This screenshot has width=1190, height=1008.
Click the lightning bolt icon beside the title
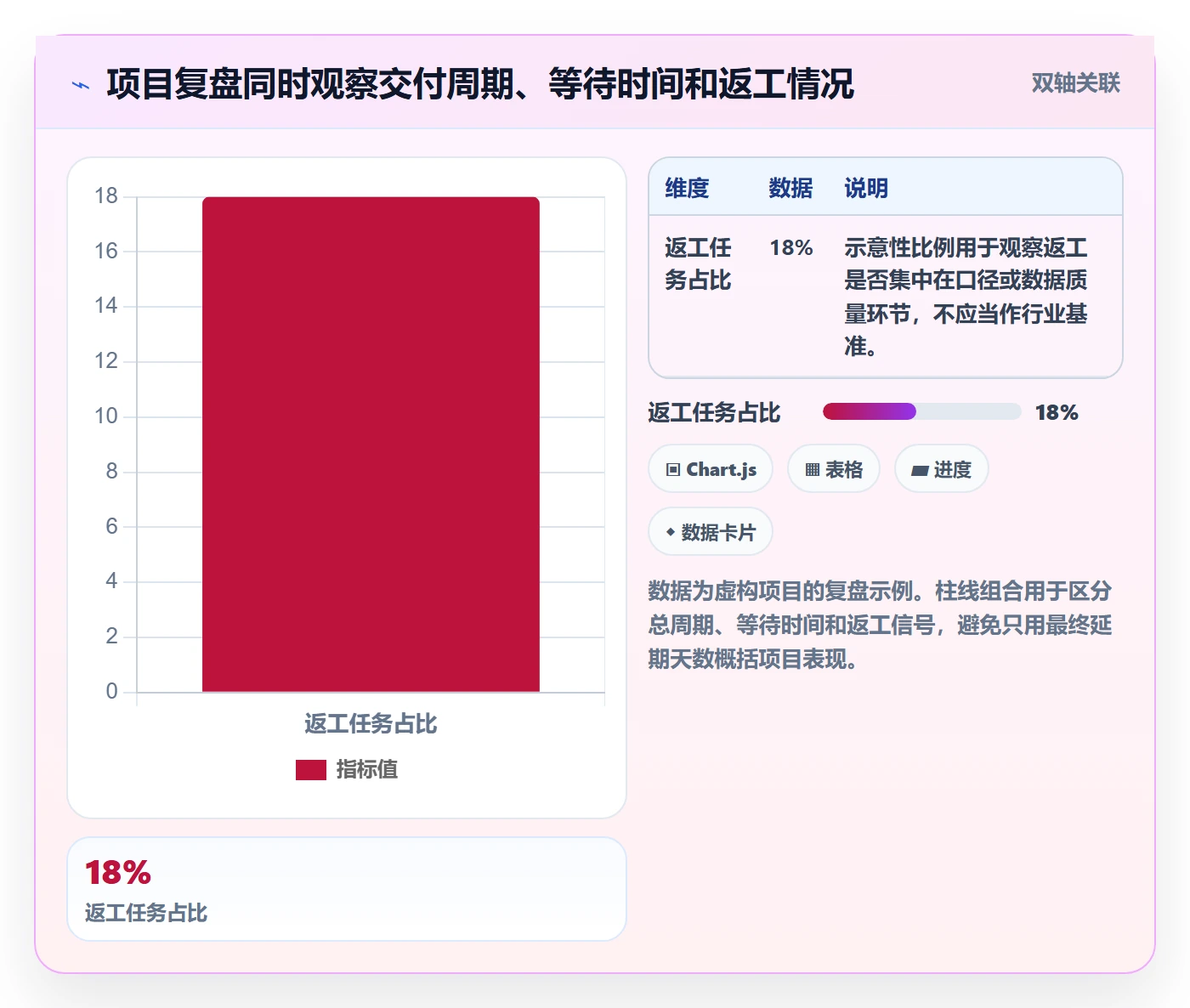click(x=81, y=85)
